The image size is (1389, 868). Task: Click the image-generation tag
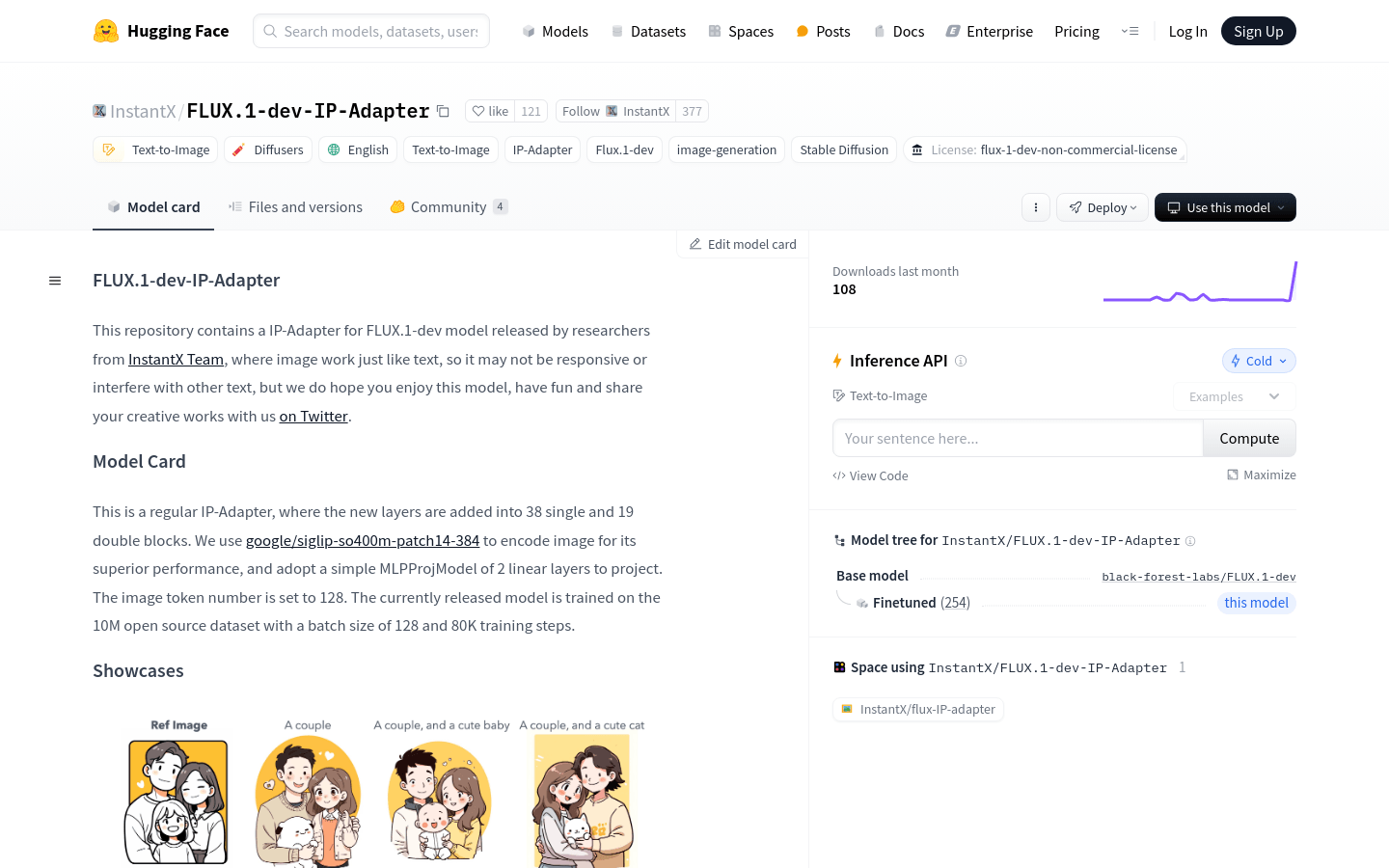tap(726, 149)
